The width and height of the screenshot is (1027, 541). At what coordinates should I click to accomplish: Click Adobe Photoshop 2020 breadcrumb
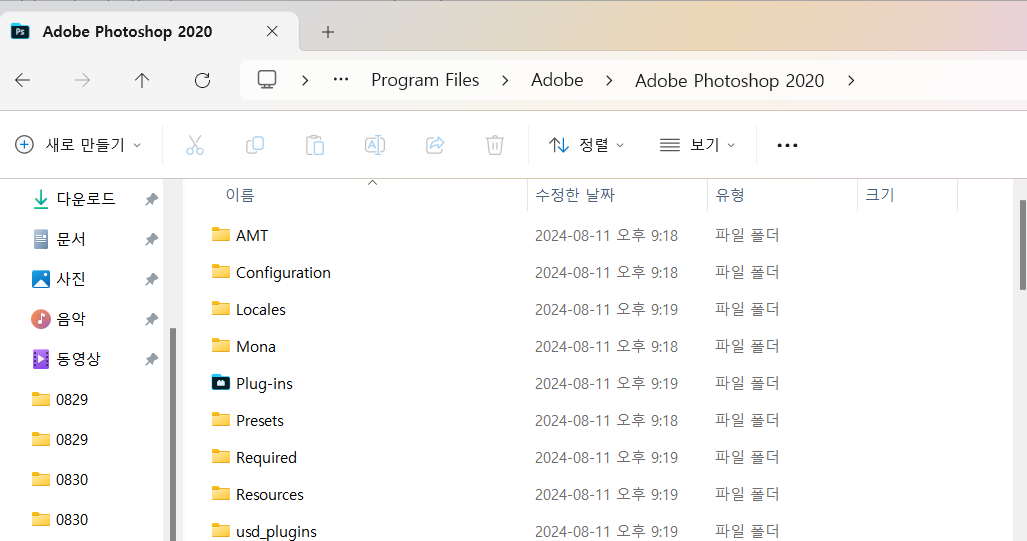pos(729,81)
